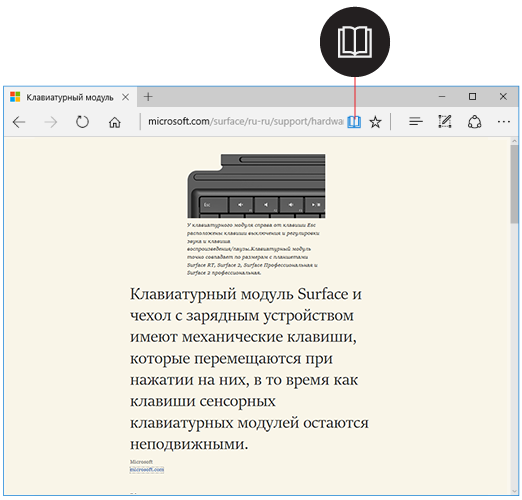Open Make a Web Note tool
This screenshot has height=500, width=522.
(x=445, y=122)
